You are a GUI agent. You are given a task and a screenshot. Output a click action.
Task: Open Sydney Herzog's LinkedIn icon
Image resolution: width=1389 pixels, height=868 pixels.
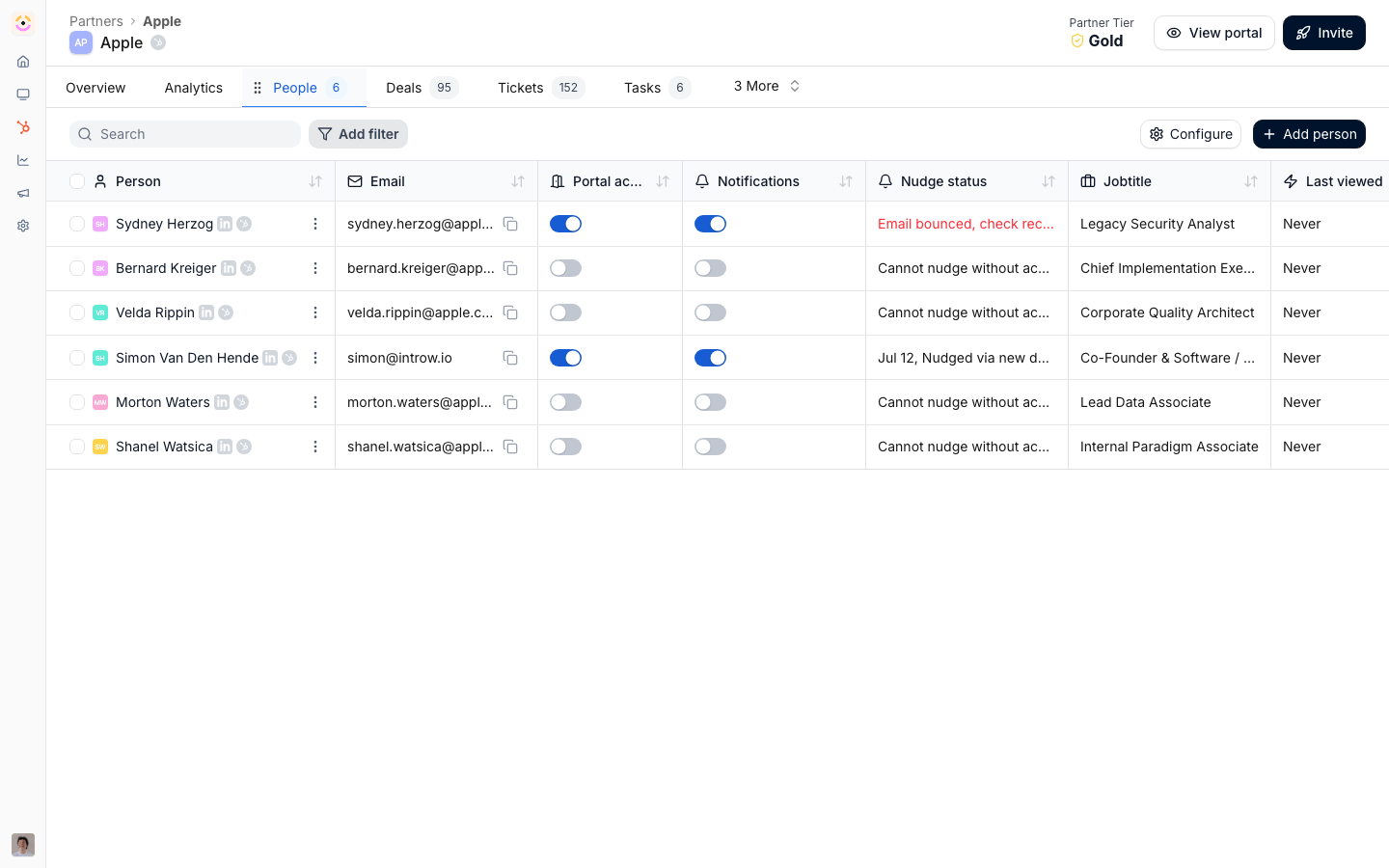[x=225, y=224]
